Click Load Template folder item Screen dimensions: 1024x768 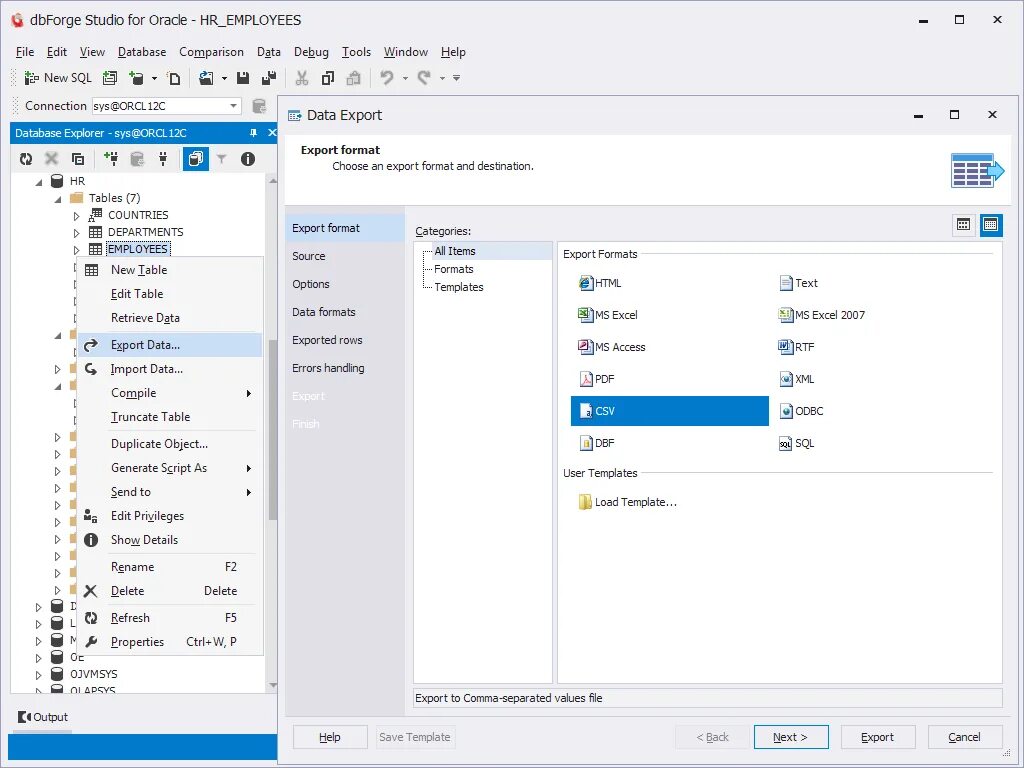coord(628,502)
